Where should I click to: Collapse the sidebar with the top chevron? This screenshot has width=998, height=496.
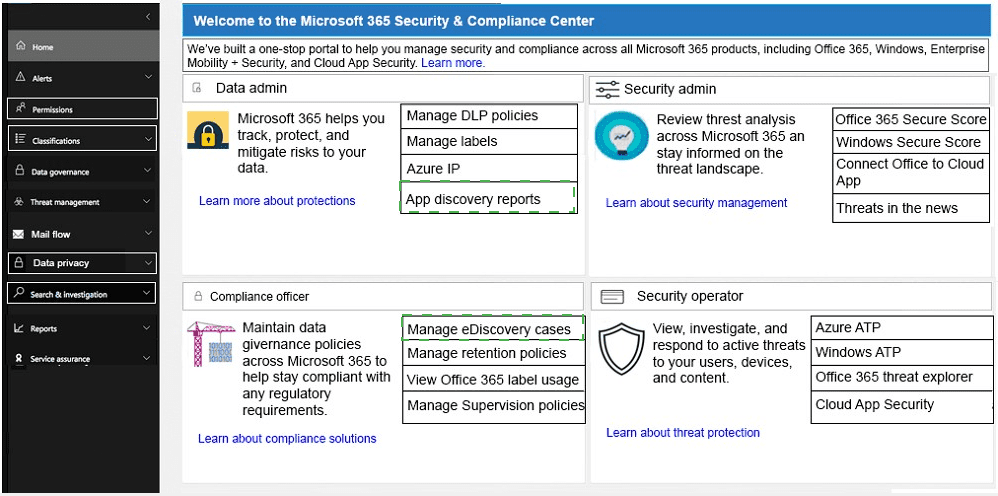coord(148,16)
